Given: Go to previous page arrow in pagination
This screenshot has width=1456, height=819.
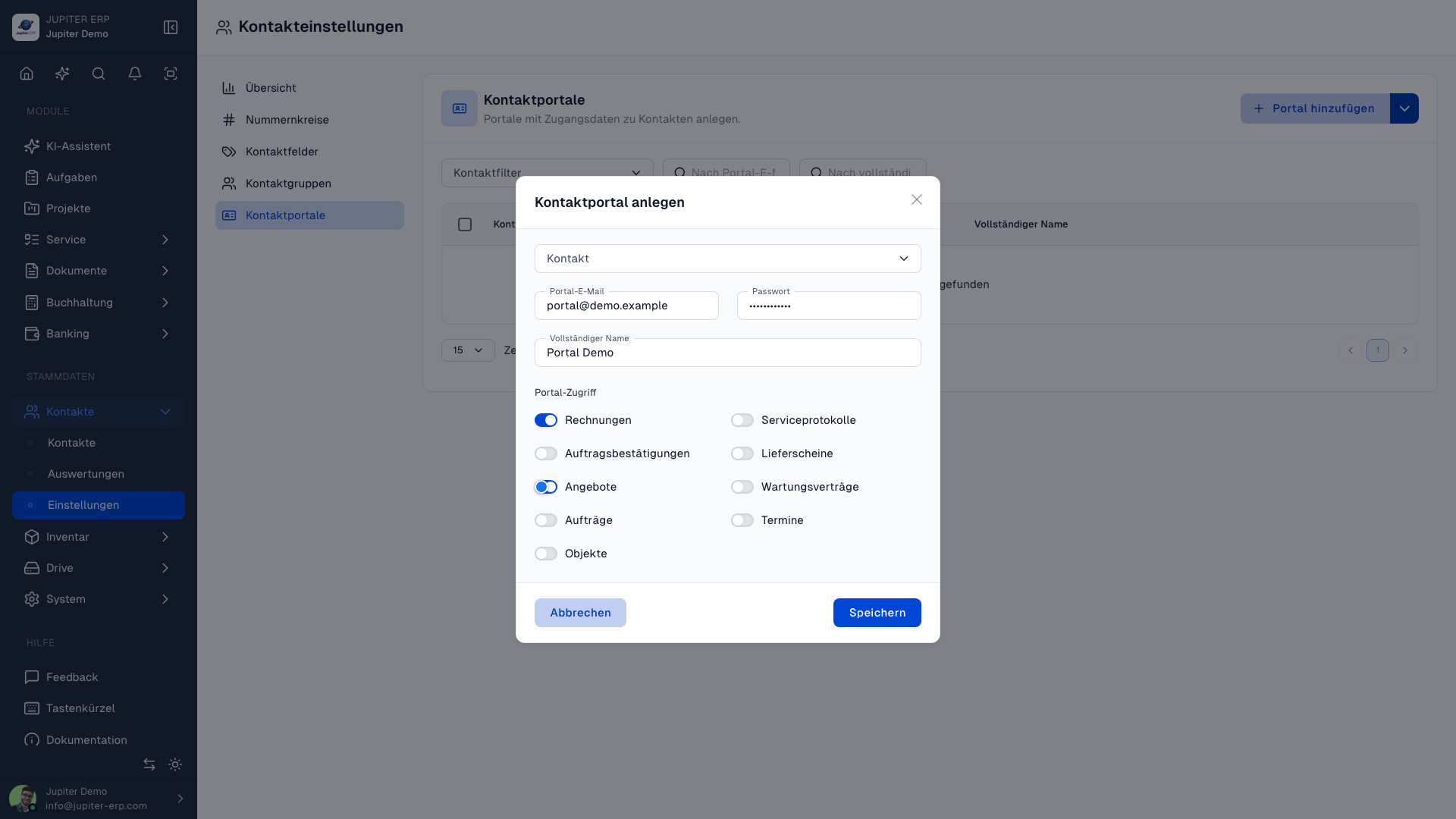Looking at the screenshot, I should click(1351, 350).
